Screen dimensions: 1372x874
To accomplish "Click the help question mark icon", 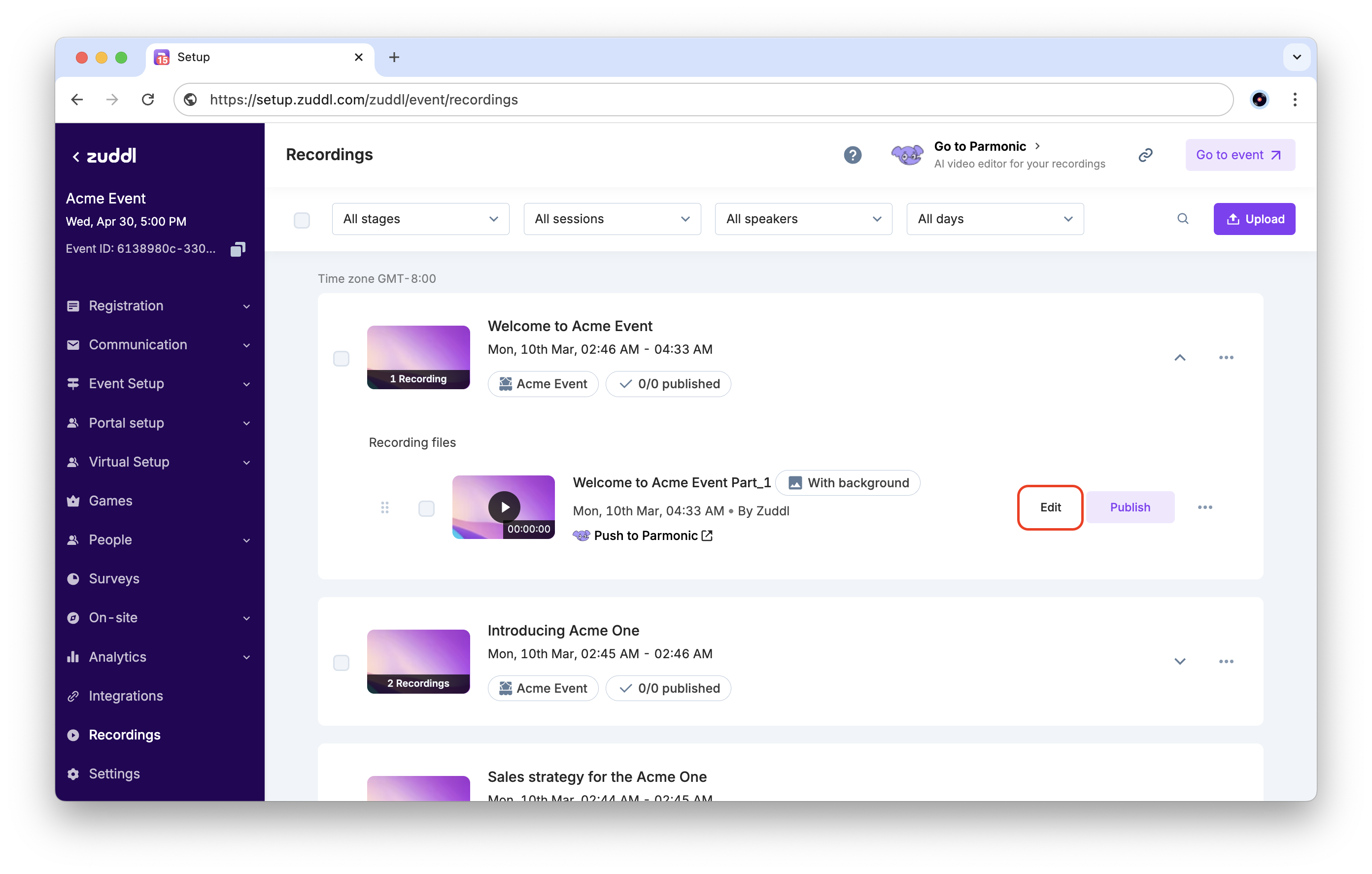I will tap(853, 155).
